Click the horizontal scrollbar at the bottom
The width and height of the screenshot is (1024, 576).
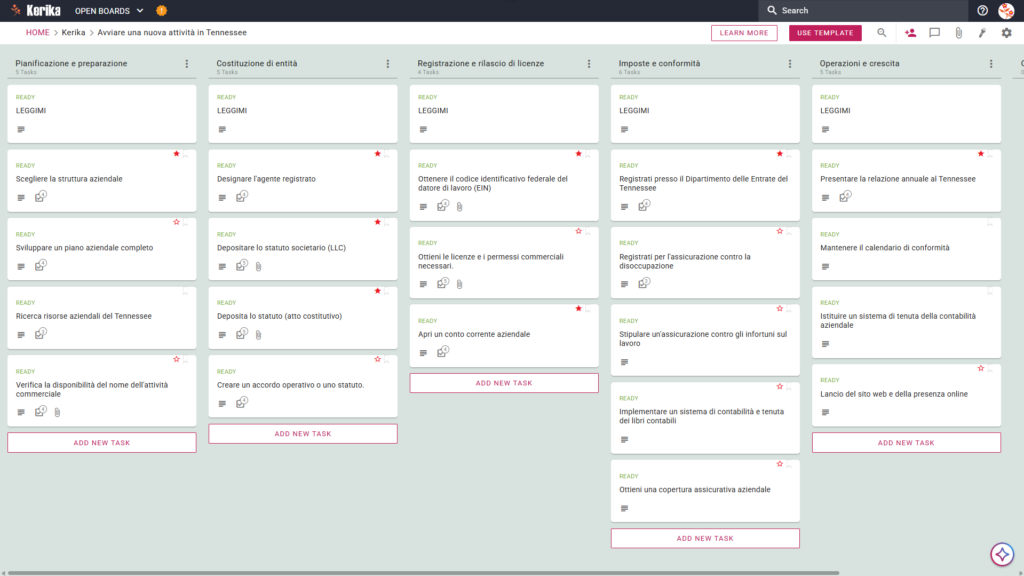click(x=423, y=573)
